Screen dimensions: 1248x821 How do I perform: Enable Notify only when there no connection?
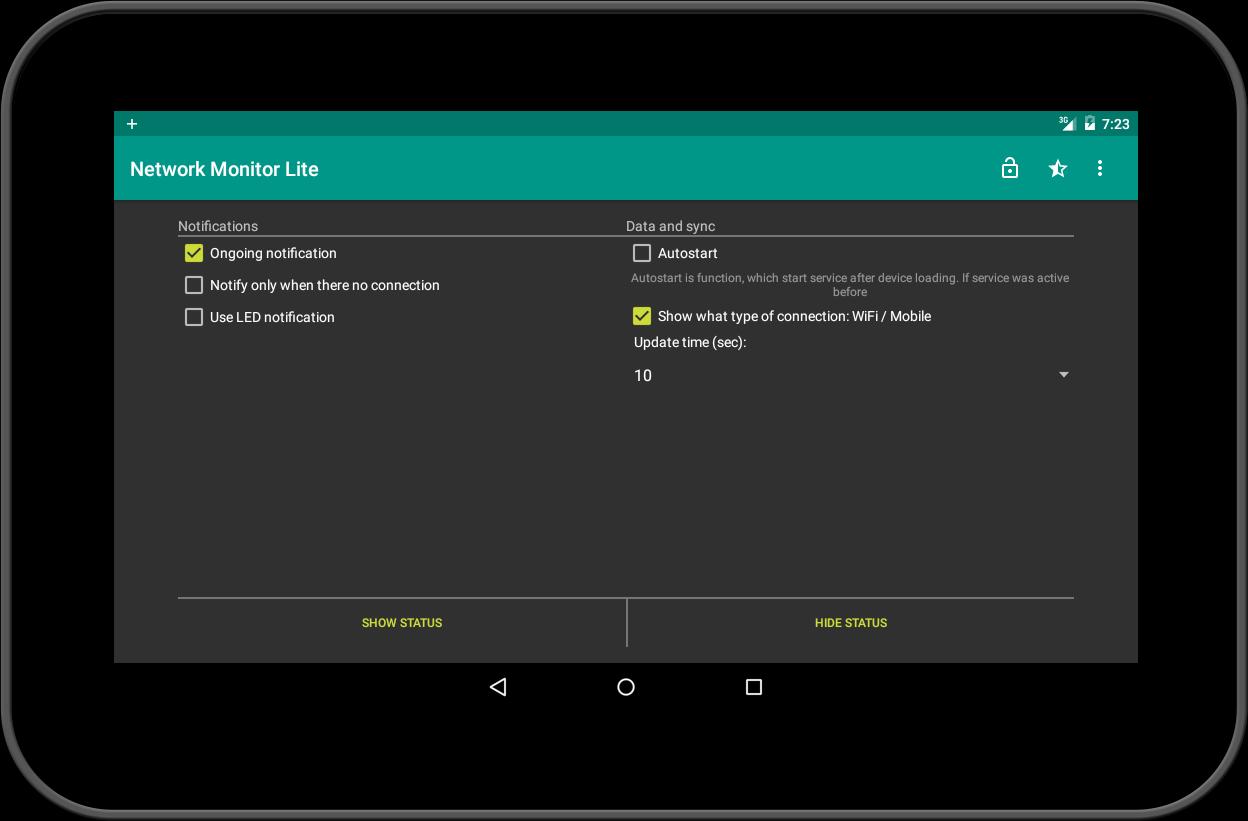pyautogui.click(x=194, y=285)
